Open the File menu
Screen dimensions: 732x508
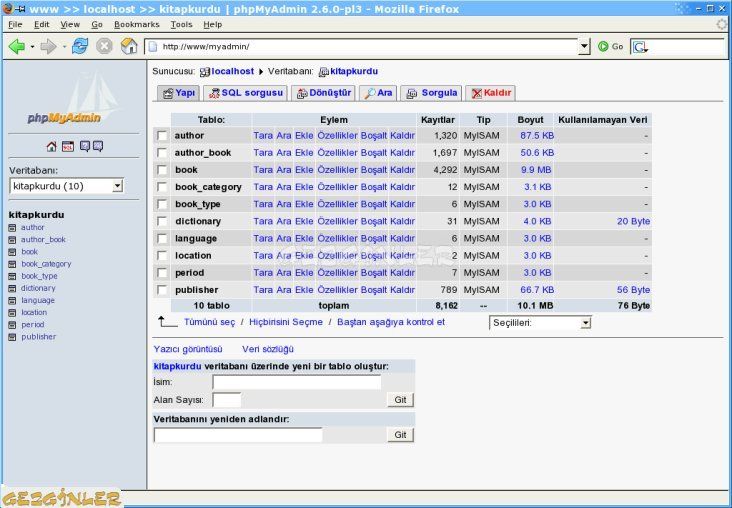click(15, 24)
